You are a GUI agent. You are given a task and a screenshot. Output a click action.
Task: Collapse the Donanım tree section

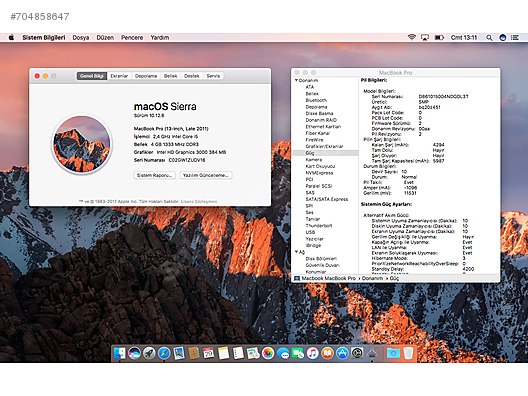pyautogui.click(x=296, y=80)
